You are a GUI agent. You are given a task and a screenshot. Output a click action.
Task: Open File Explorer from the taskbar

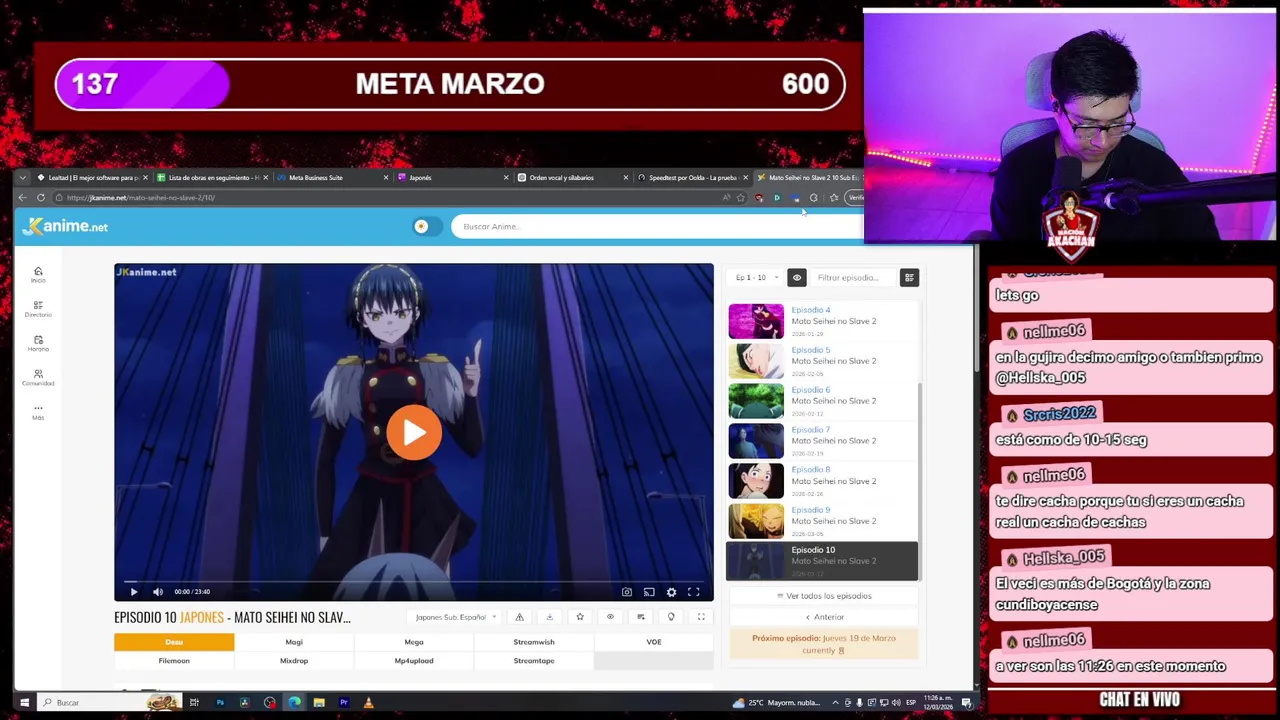coord(319,703)
